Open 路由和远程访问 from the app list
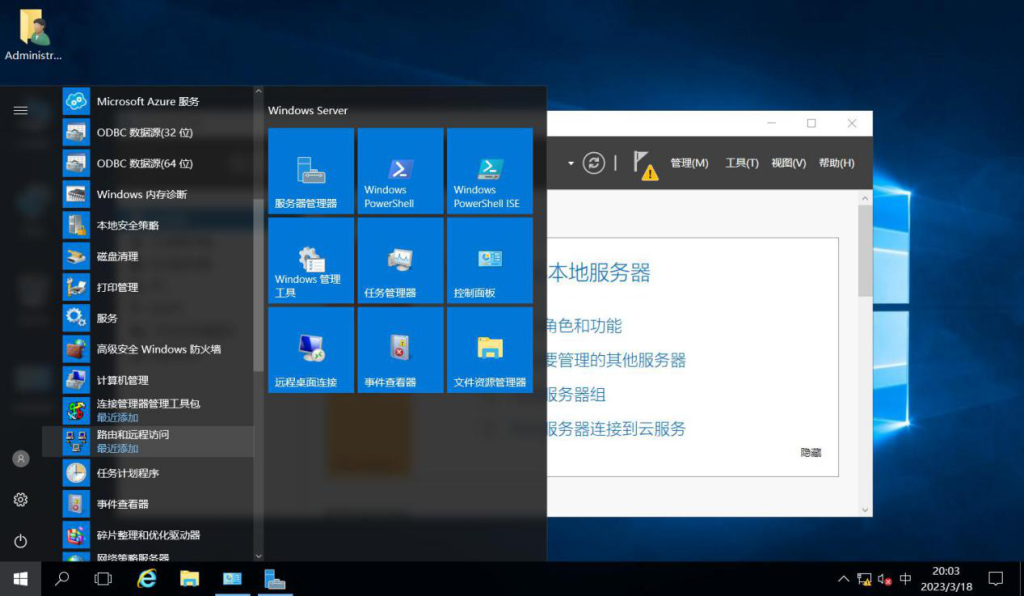Screen dimensions: 1024x596 coord(148,441)
